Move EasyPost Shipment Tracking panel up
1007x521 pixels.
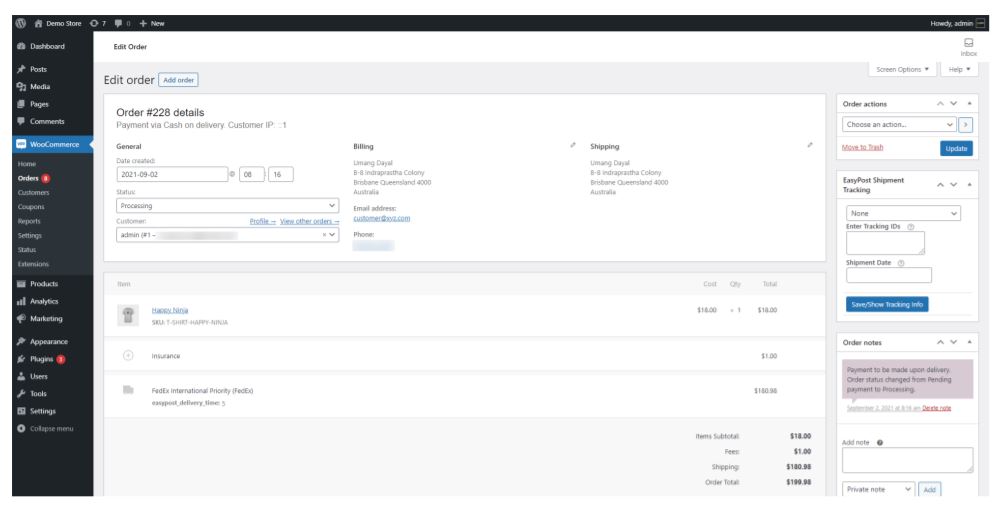[940, 185]
